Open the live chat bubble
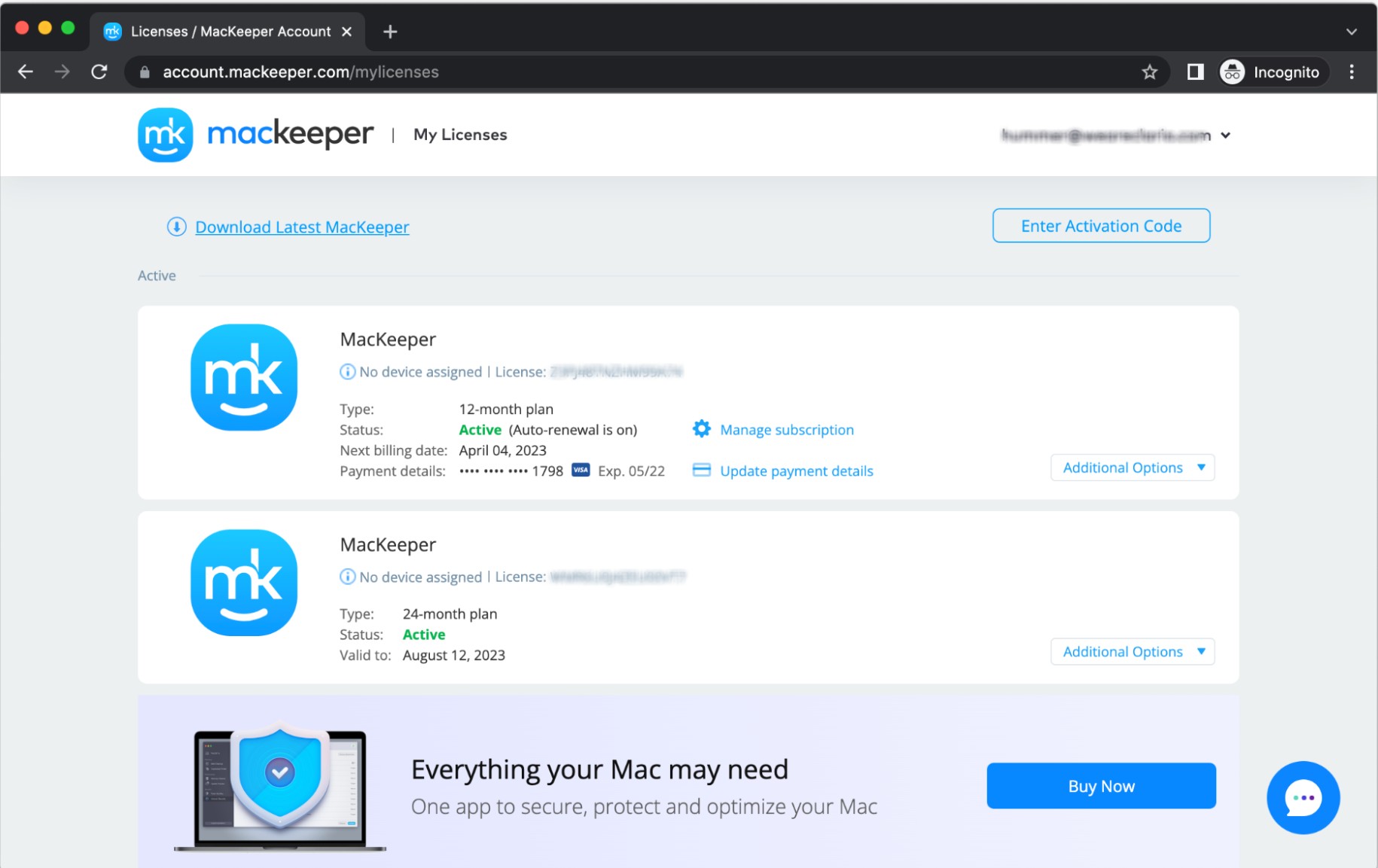This screenshot has height=868, width=1378. (1303, 798)
